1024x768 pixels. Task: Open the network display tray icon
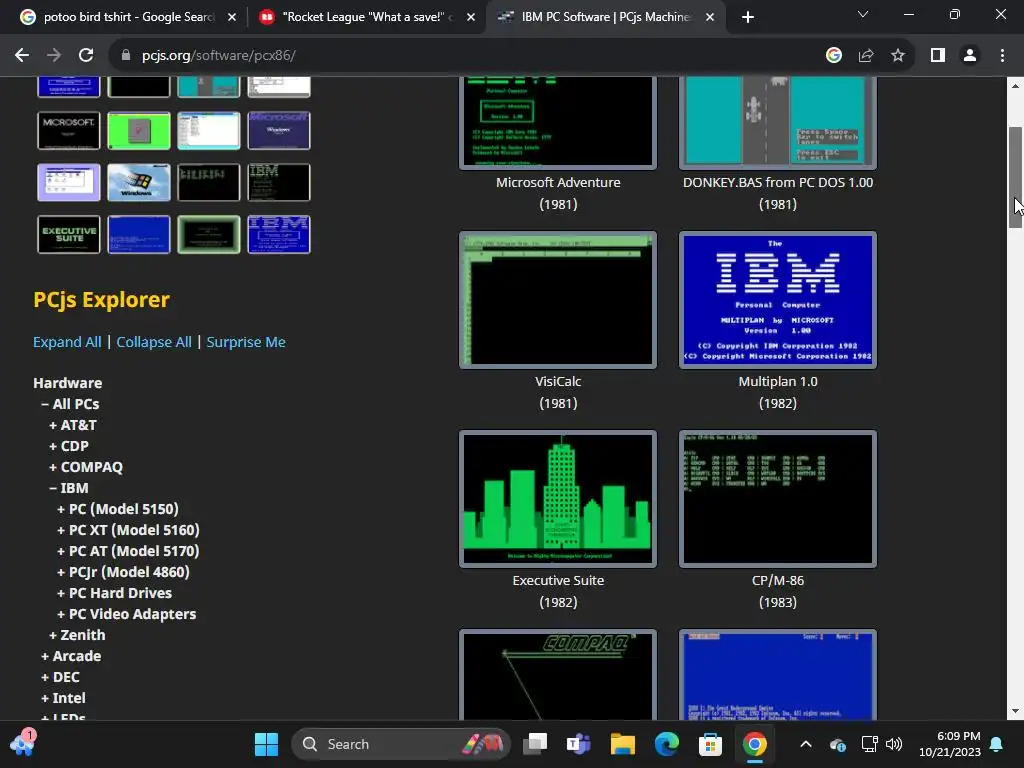869,744
